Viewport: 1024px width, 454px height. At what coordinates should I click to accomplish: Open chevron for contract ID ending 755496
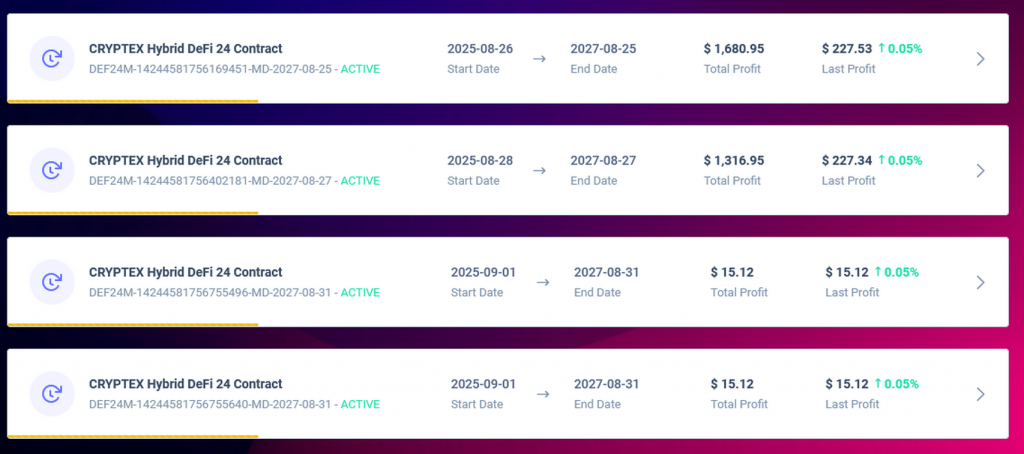[980, 282]
